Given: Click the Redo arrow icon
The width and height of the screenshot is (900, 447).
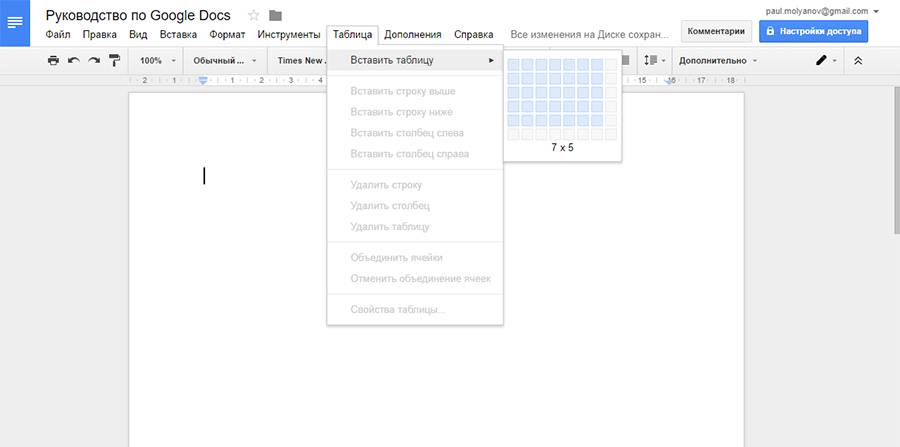Looking at the screenshot, I should [94, 60].
